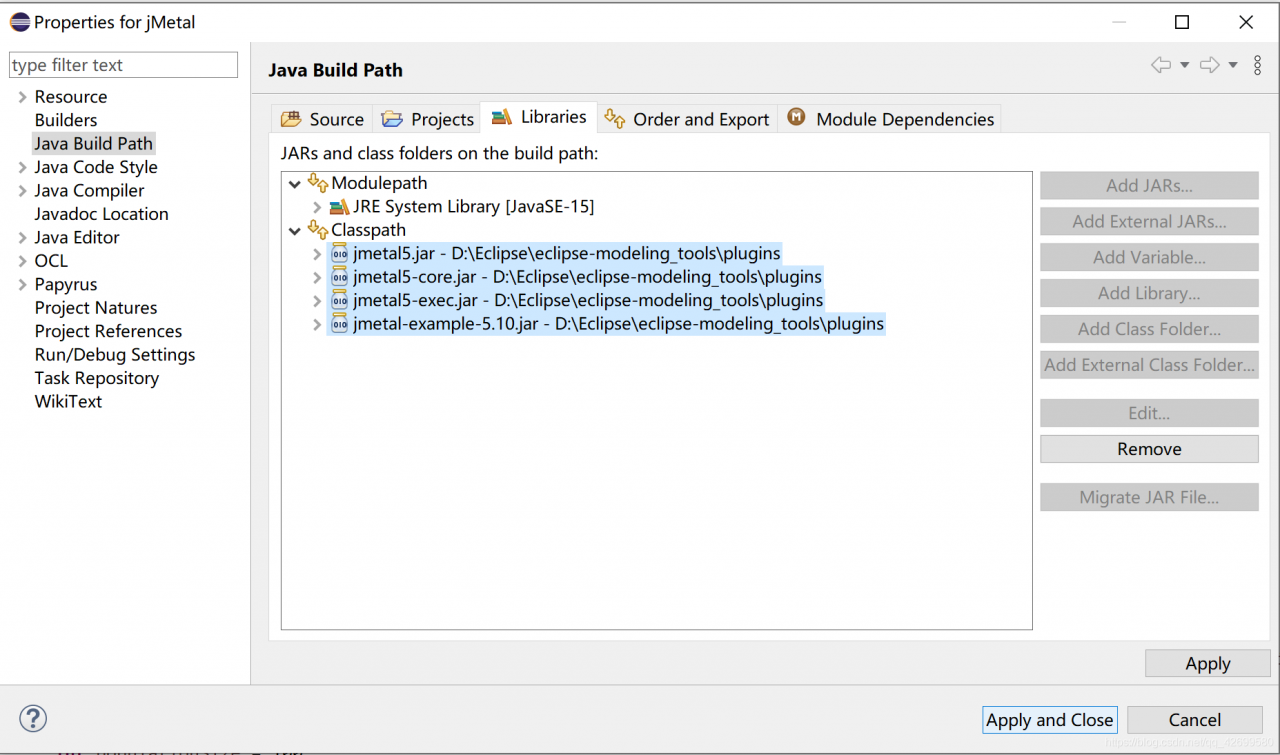The width and height of the screenshot is (1280, 755).
Task: Open the forward history dropdown arrow
Action: (x=1233, y=65)
